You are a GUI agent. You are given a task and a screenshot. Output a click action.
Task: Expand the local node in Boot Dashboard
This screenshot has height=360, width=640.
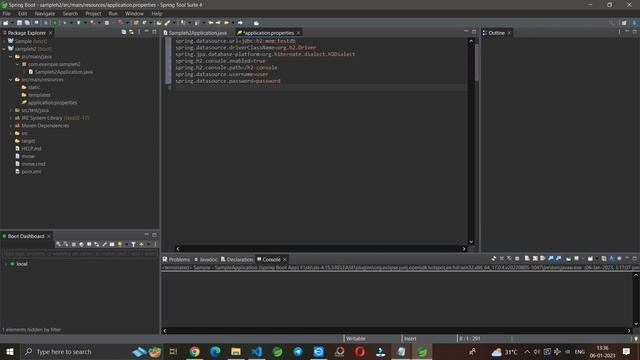click(6, 264)
